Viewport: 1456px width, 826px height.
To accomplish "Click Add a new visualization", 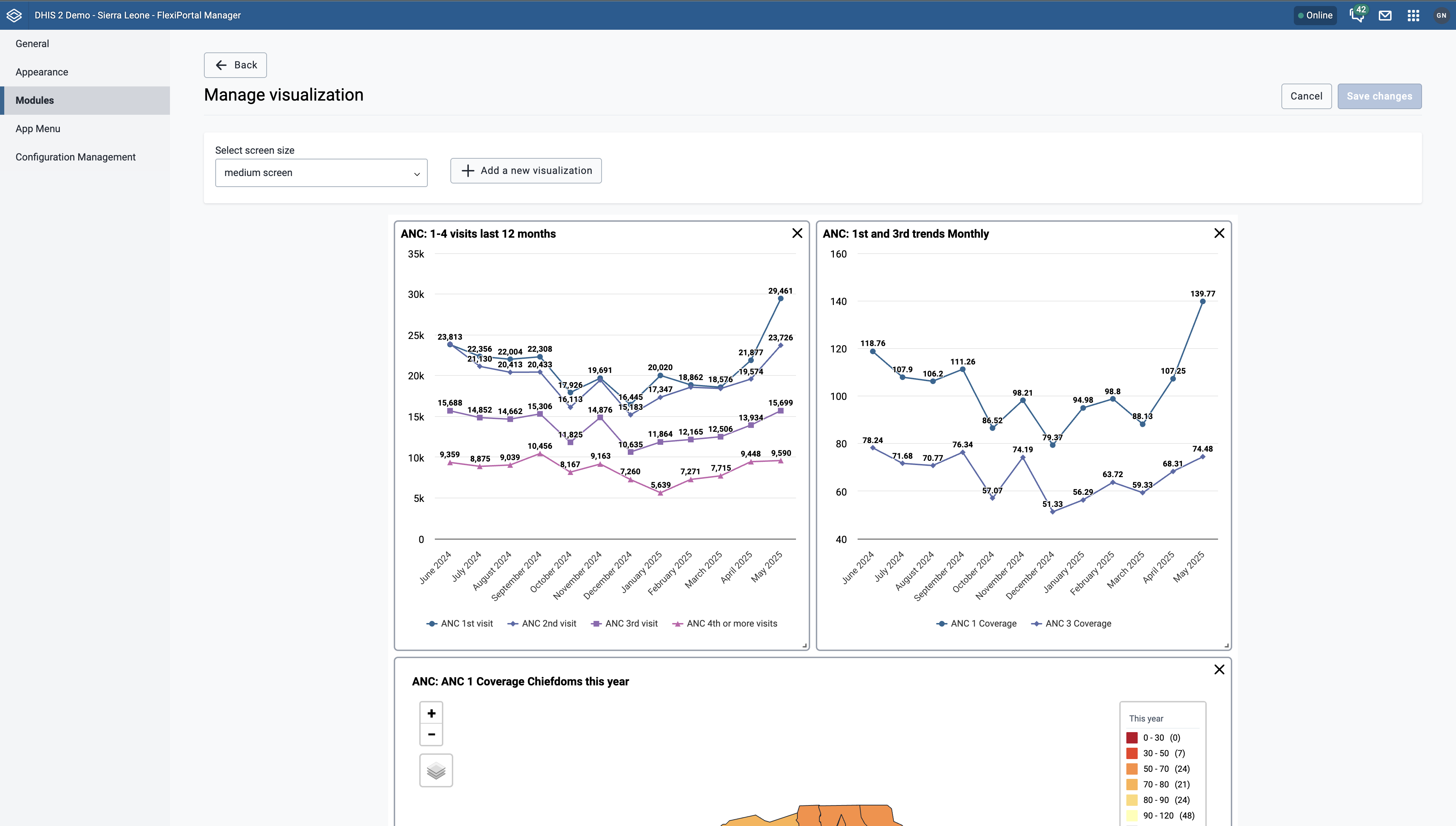I will (x=526, y=171).
